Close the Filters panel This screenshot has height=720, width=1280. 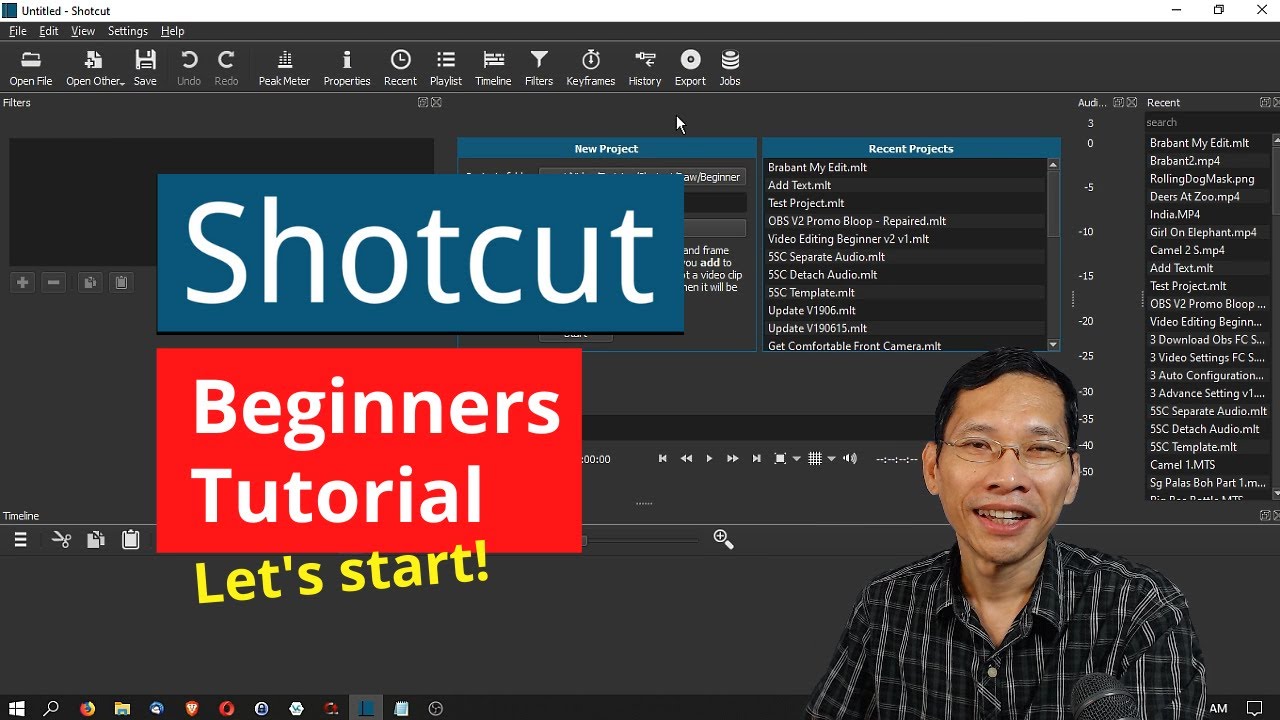click(436, 103)
